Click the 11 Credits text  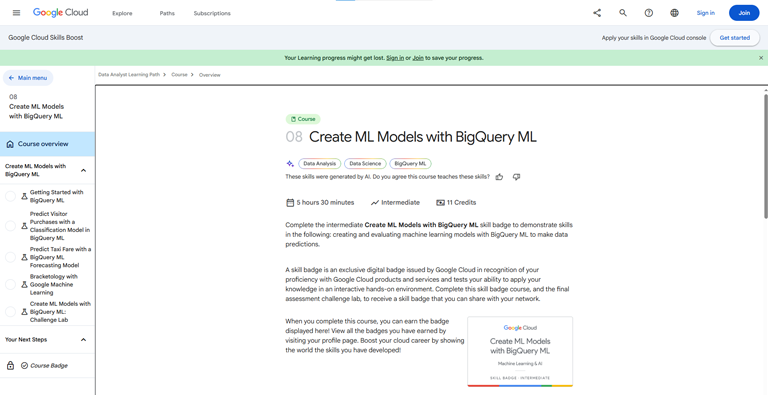(461, 202)
